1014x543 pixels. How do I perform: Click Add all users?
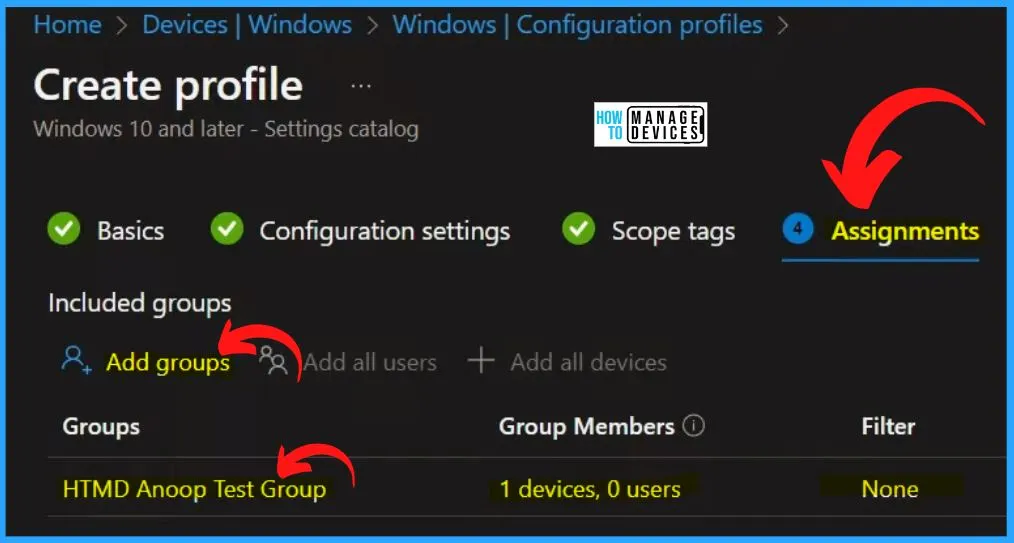[370, 363]
